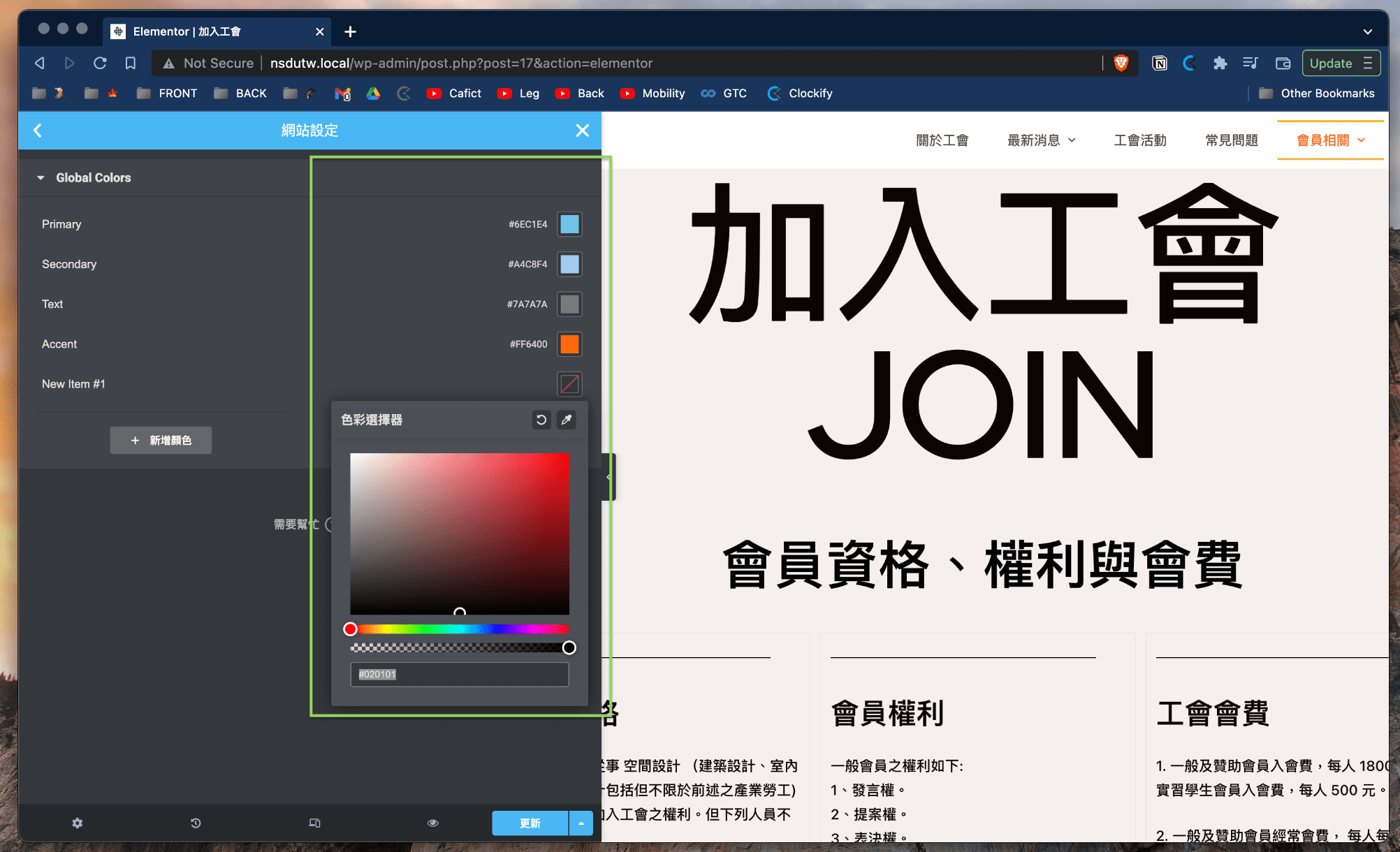Open the Leg YouTube bookmark
The width and height of the screenshot is (1400, 852).
click(x=518, y=93)
